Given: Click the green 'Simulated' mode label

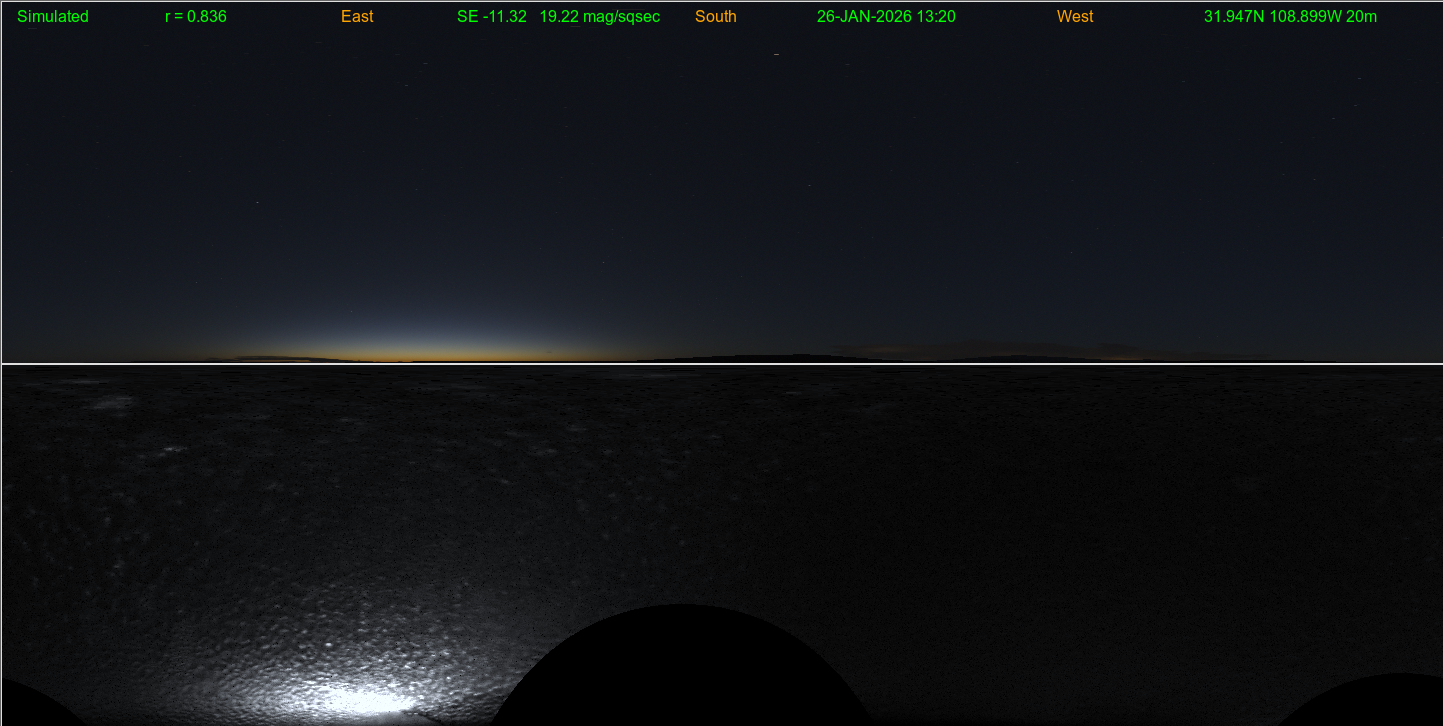Looking at the screenshot, I should pyautogui.click(x=53, y=17).
